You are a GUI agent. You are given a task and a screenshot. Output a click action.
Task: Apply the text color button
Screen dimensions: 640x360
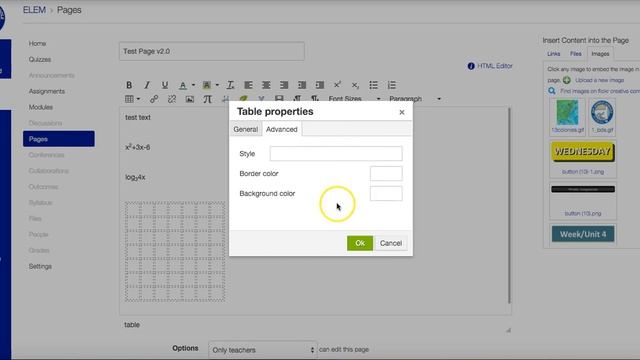click(x=183, y=85)
